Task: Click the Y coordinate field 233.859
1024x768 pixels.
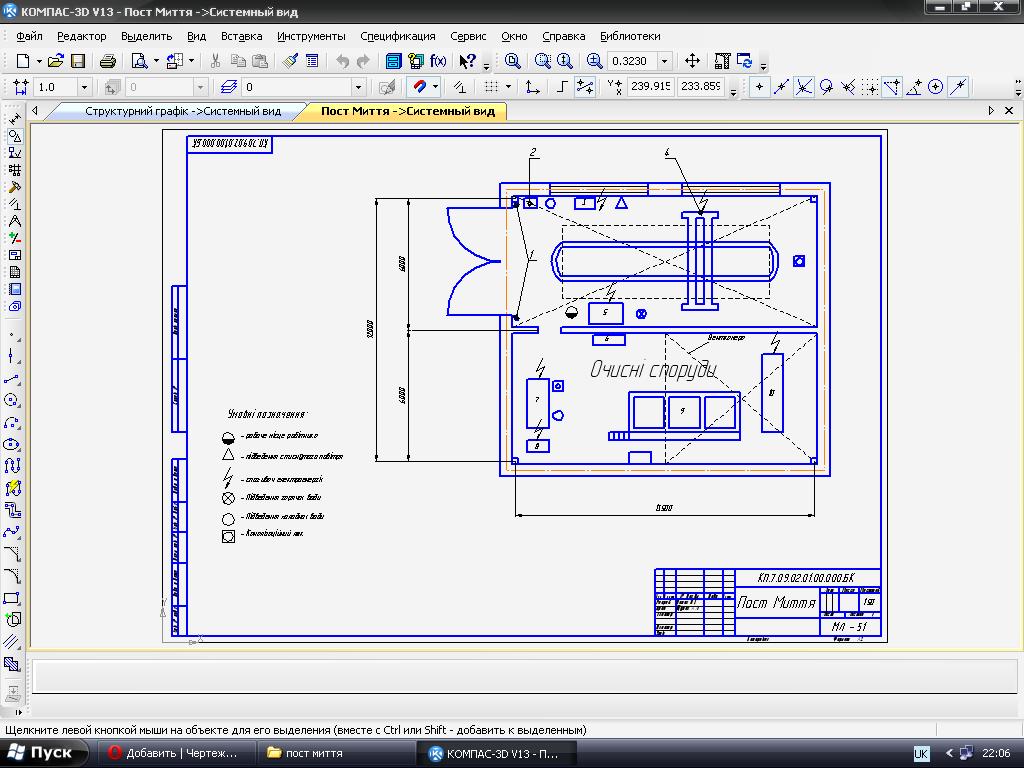Action: click(x=700, y=86)
